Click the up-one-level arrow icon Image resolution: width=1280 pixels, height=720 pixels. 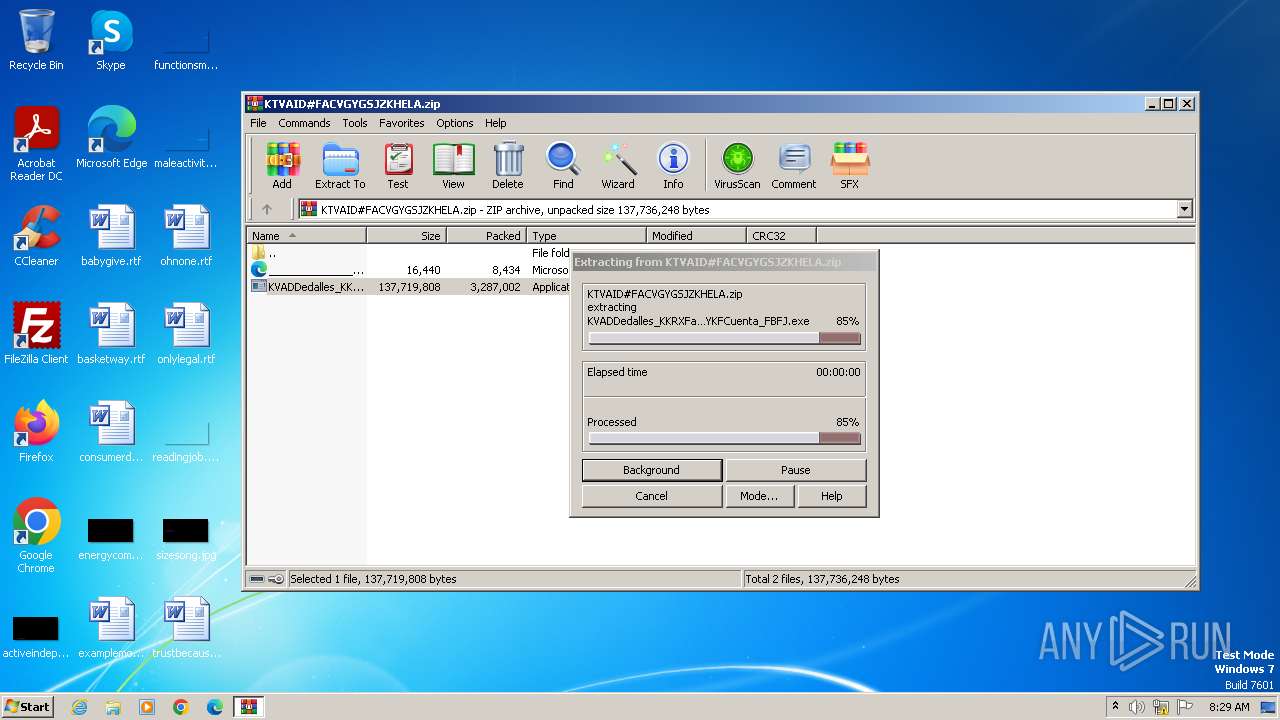click(266, 209)
